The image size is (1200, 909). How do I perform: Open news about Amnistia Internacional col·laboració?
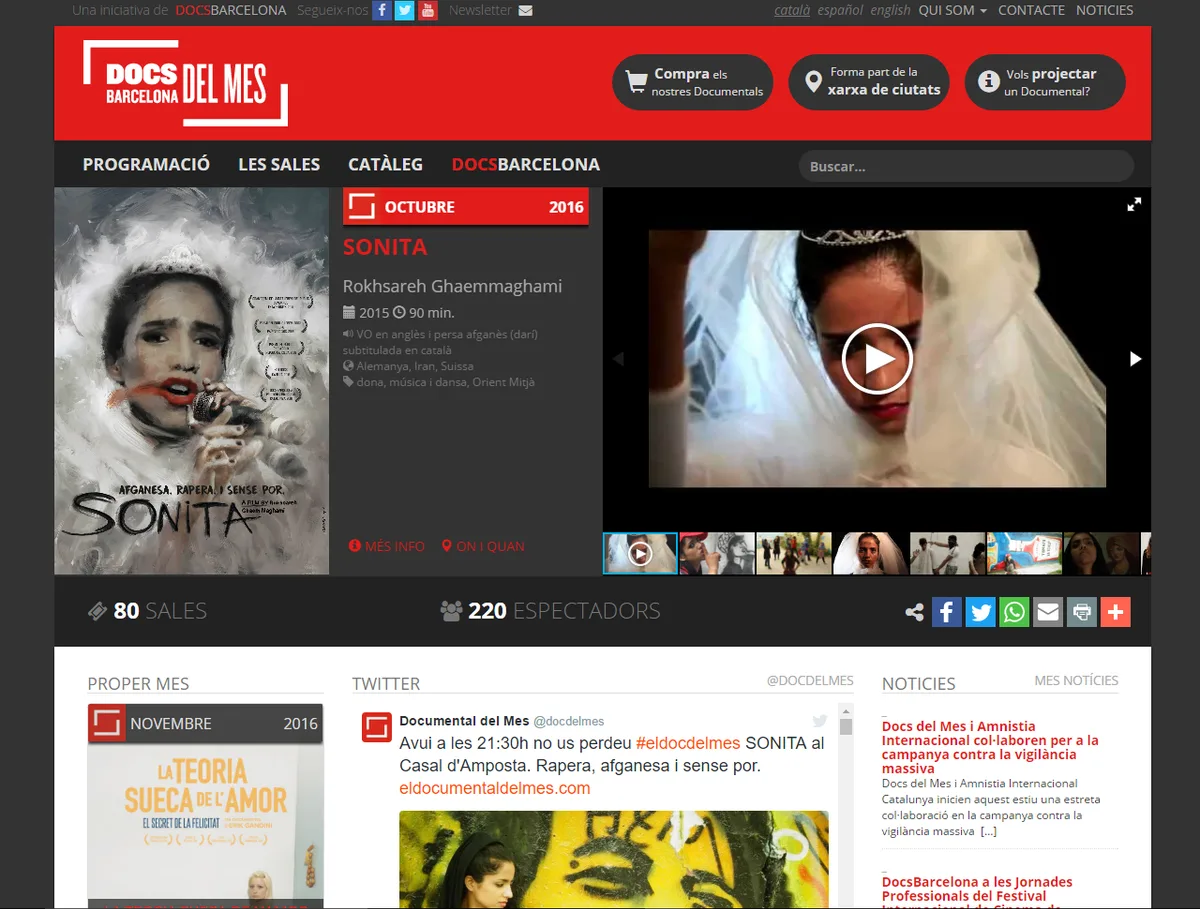[990, 747]
